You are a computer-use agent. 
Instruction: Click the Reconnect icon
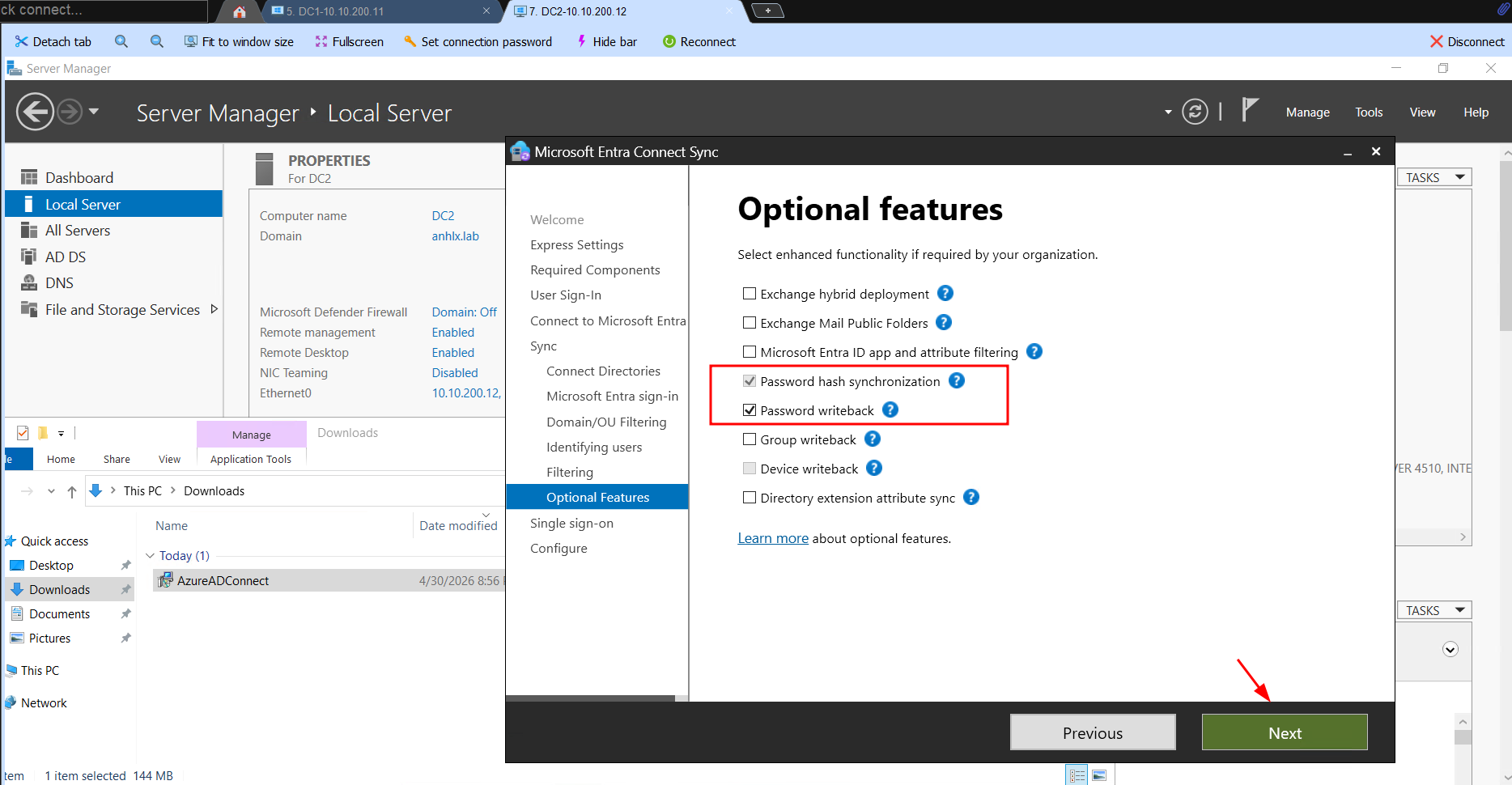[669, 41]
